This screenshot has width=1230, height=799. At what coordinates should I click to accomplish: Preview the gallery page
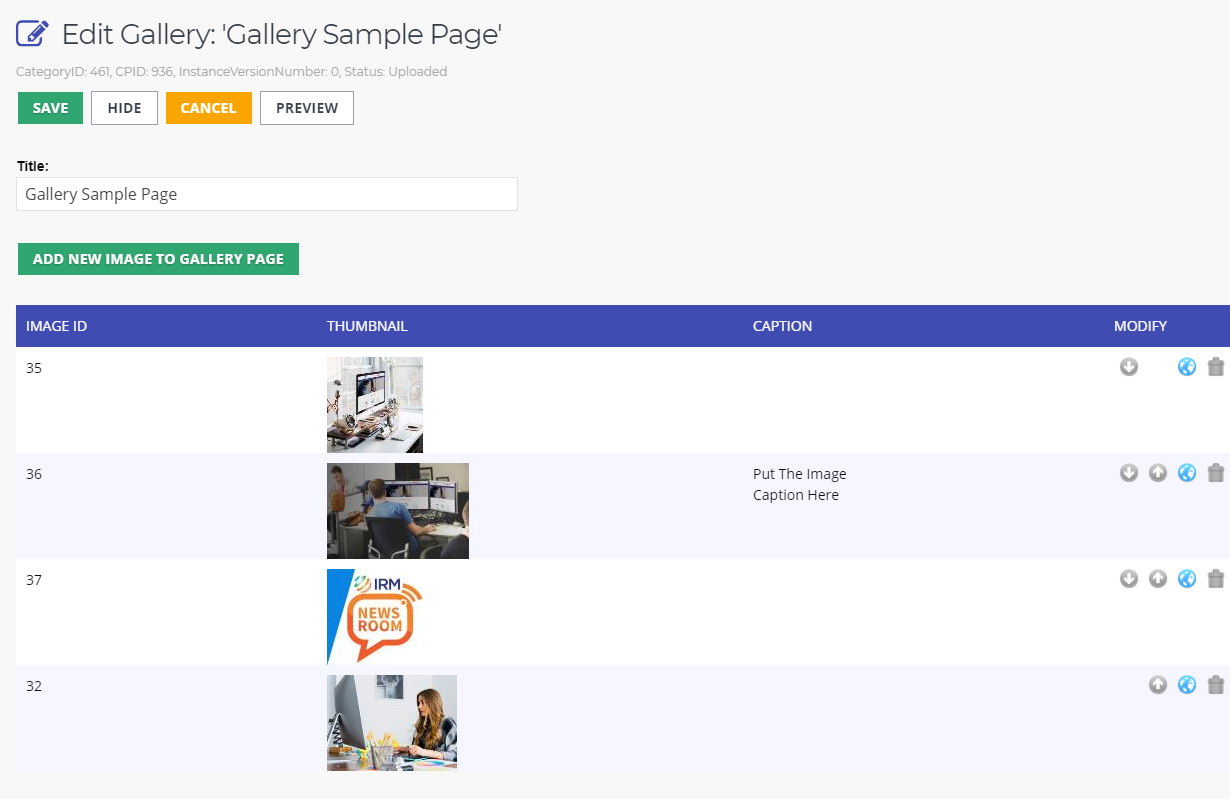307,108
